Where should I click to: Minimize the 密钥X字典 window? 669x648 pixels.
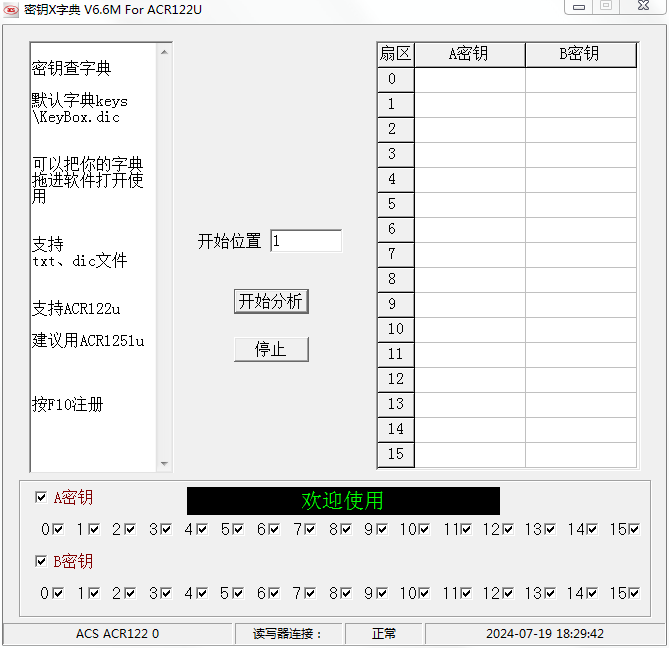[x=579, y=6]
